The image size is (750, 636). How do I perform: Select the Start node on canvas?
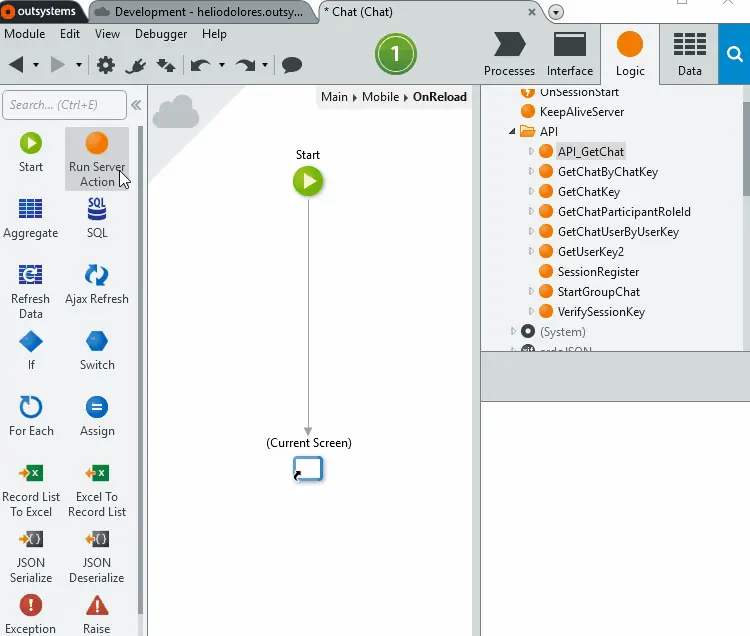[x=308, y=181]
